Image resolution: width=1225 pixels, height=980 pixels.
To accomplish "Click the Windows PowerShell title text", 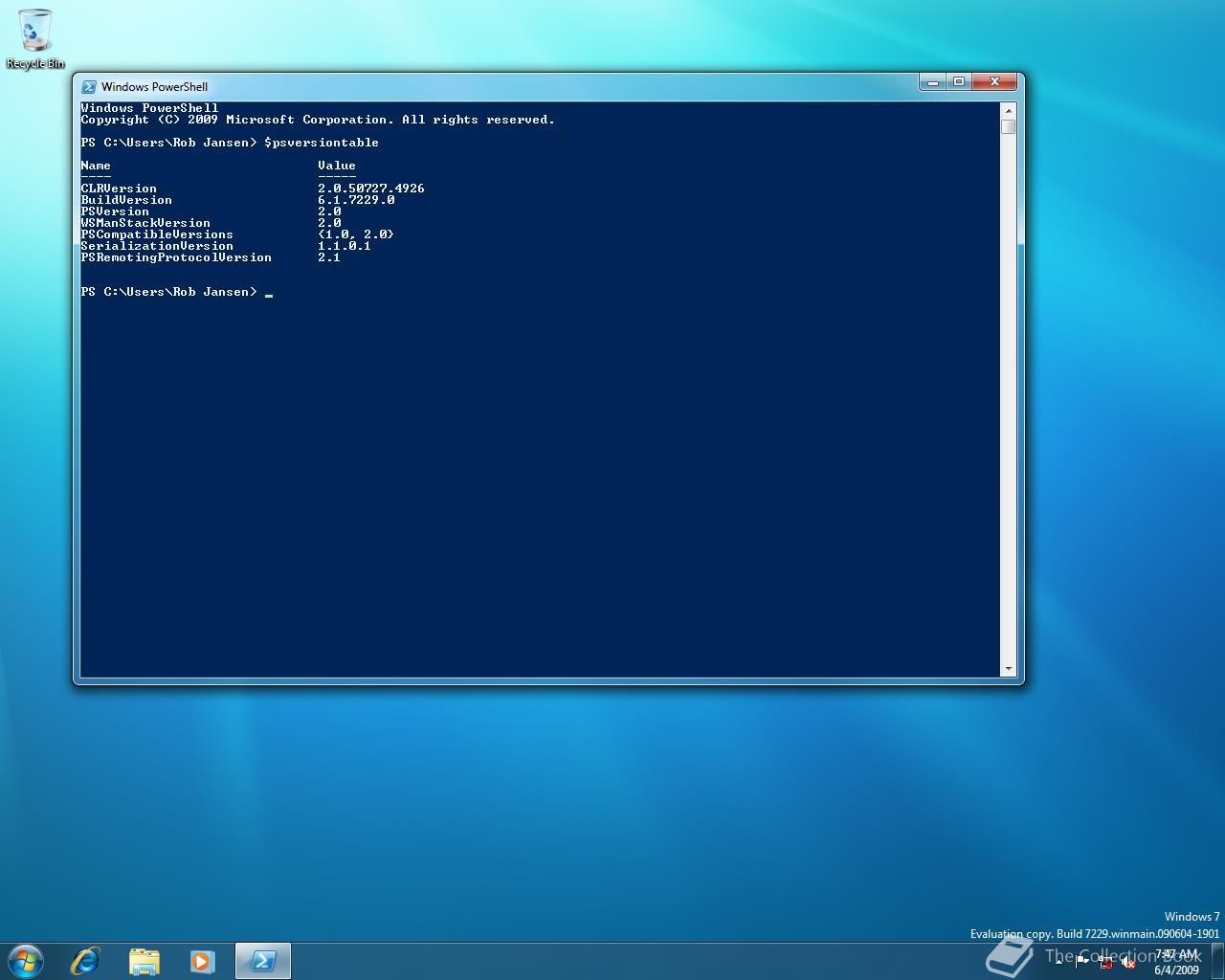I will [154, 86].
